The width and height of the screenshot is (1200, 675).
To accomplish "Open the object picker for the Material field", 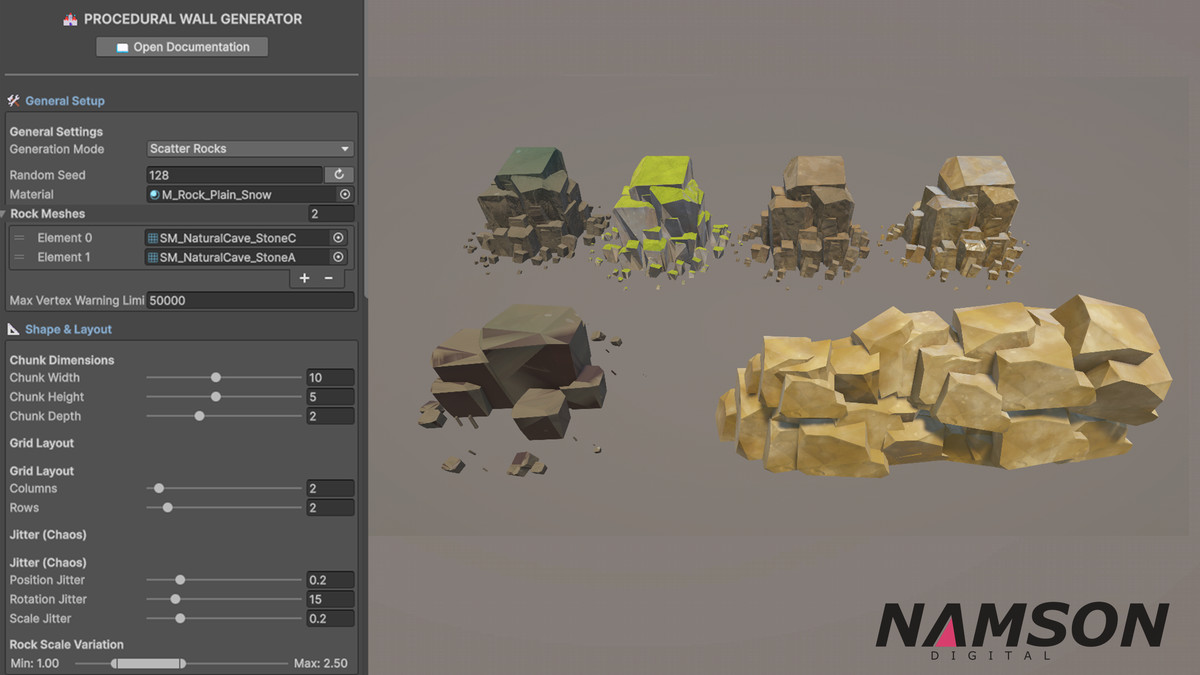I will coord(345,195).
